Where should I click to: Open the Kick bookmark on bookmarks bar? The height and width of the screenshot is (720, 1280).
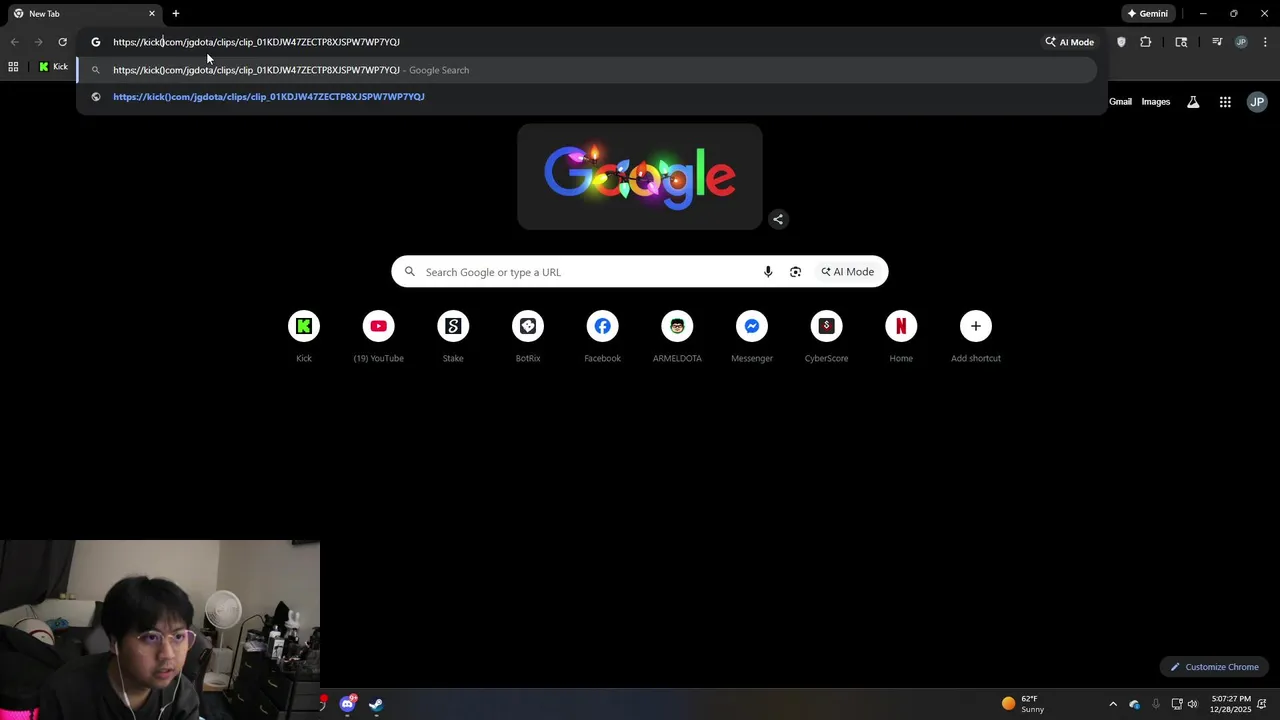pos(53,67)
